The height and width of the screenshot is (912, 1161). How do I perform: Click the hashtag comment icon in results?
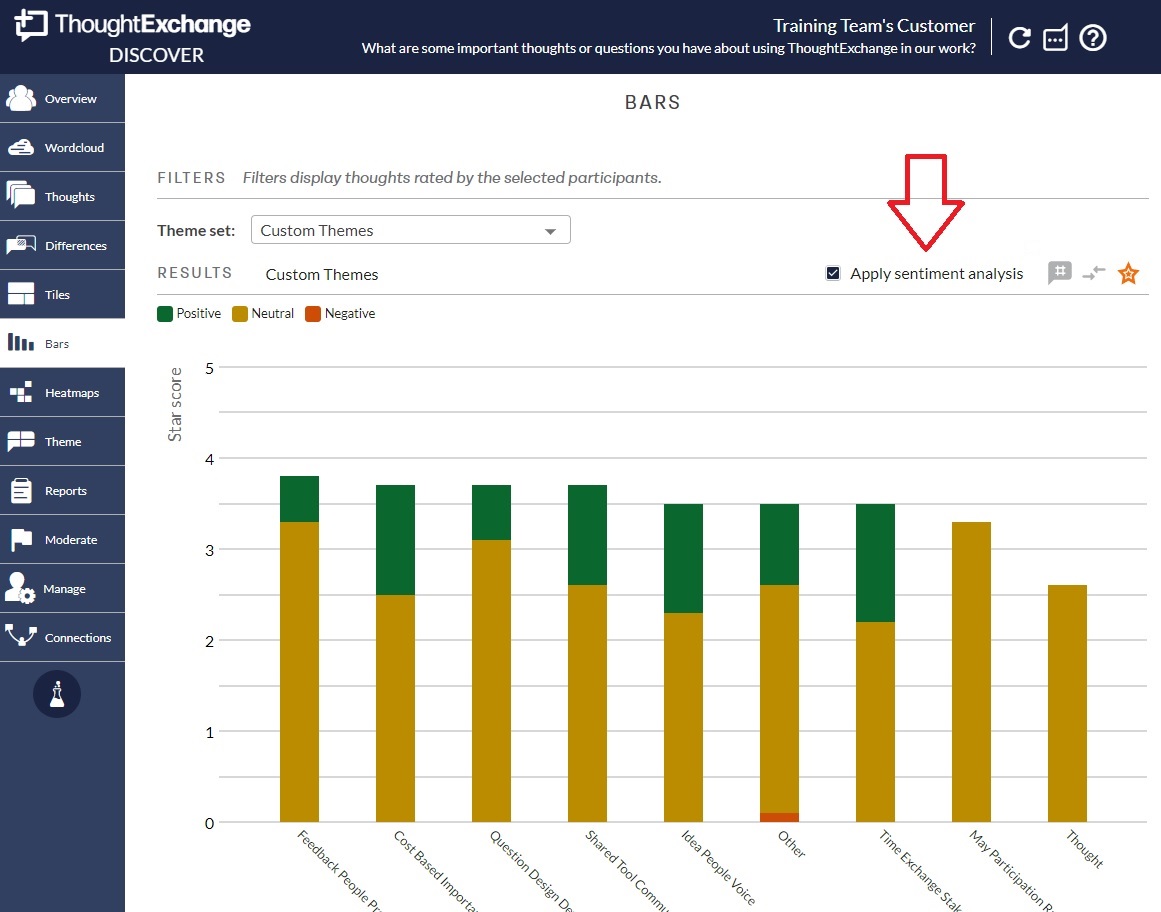(1060, 272)
